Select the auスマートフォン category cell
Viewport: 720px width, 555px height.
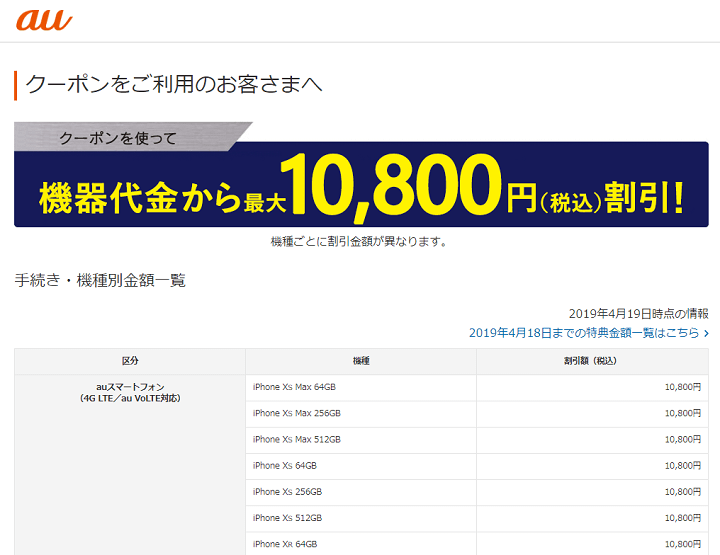pyautogui.click(x=130, y=465)
